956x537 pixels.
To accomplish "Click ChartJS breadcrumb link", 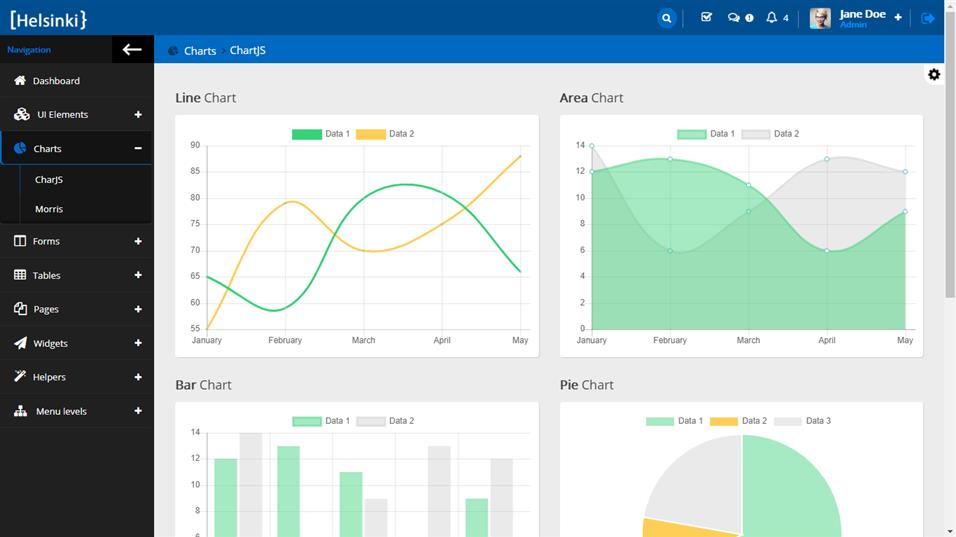I will coord(248,50).
